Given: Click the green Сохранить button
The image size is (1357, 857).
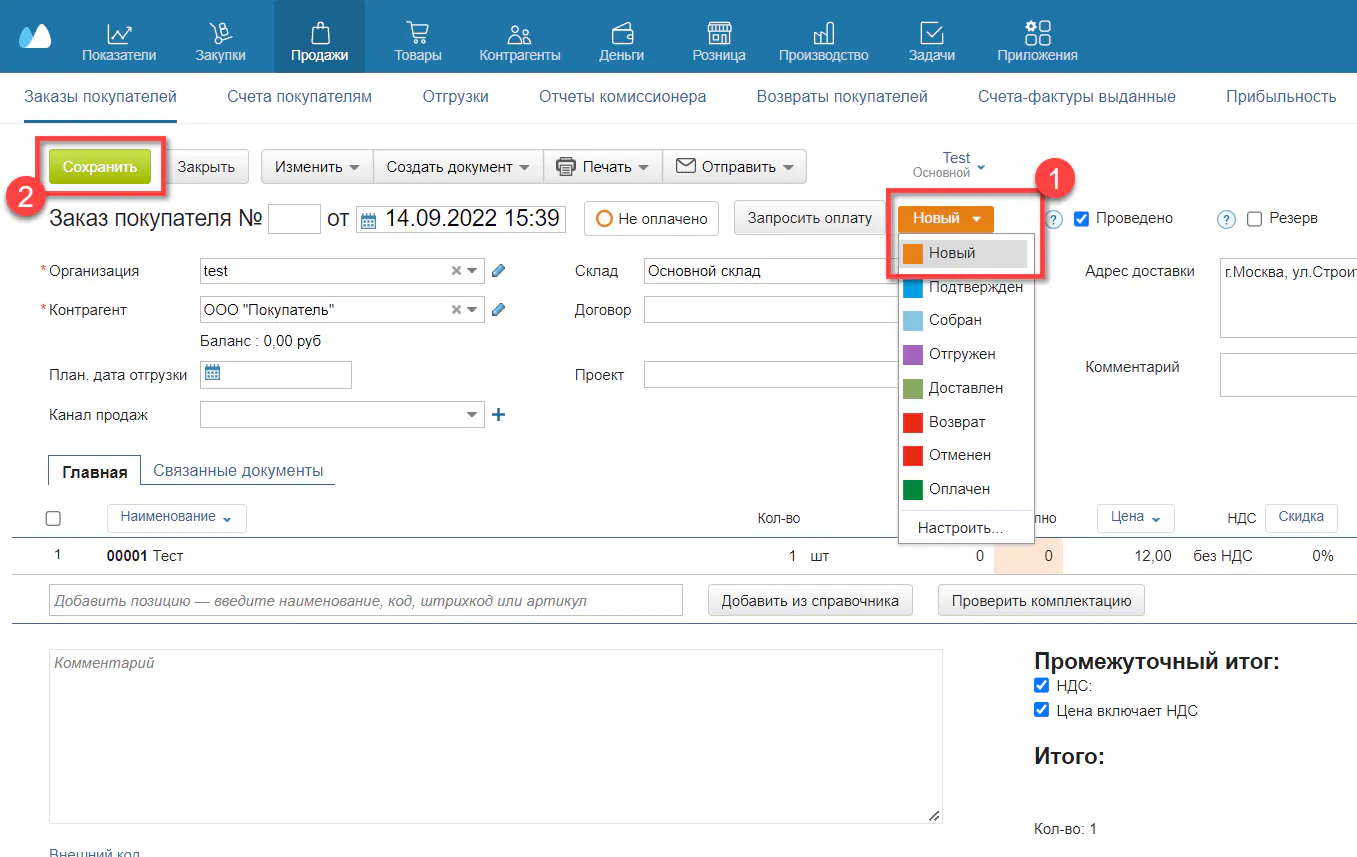Looking at the screenshot, I should point(100,167).
